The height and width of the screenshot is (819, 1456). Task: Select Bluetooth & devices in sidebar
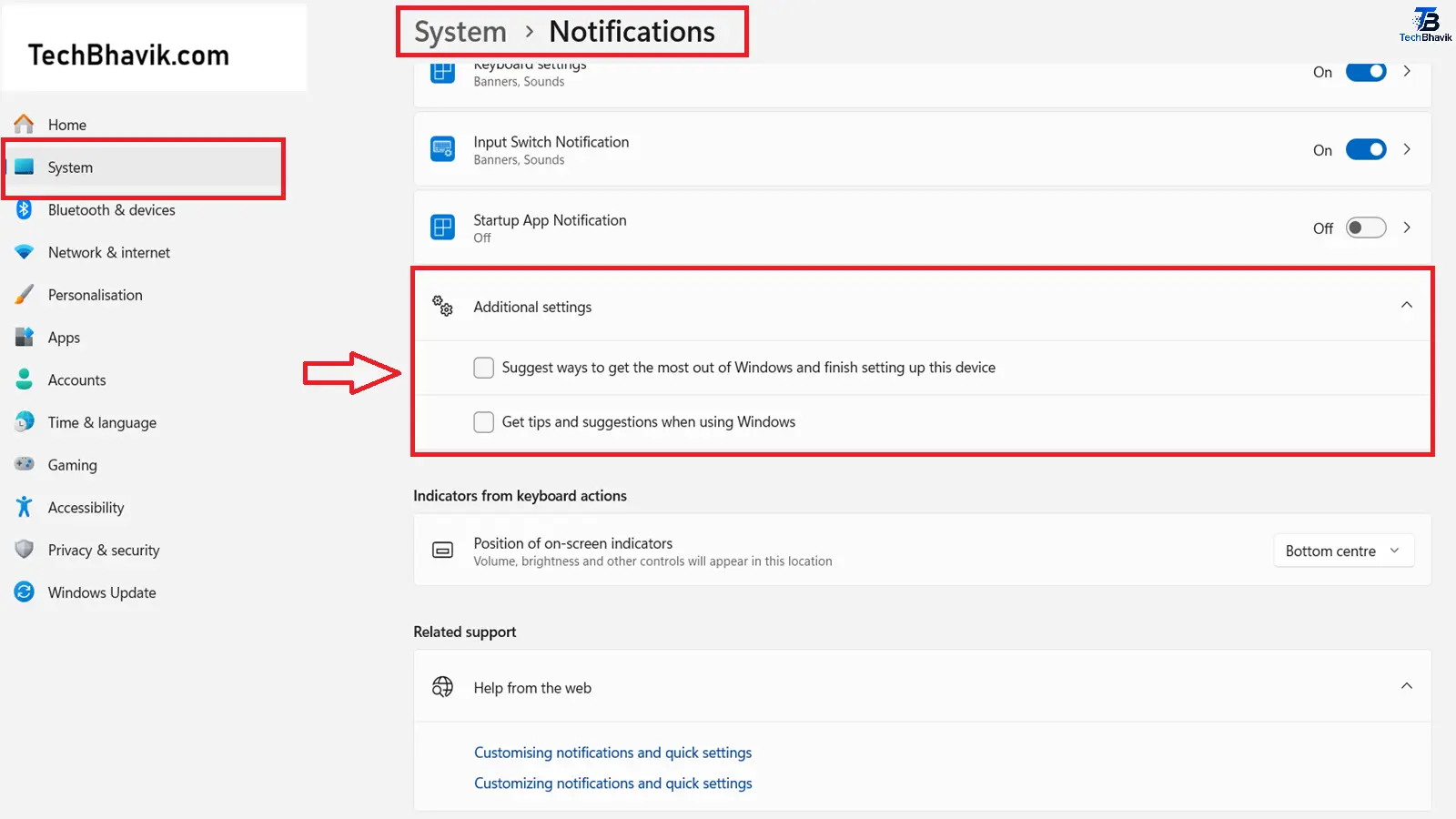112,210
